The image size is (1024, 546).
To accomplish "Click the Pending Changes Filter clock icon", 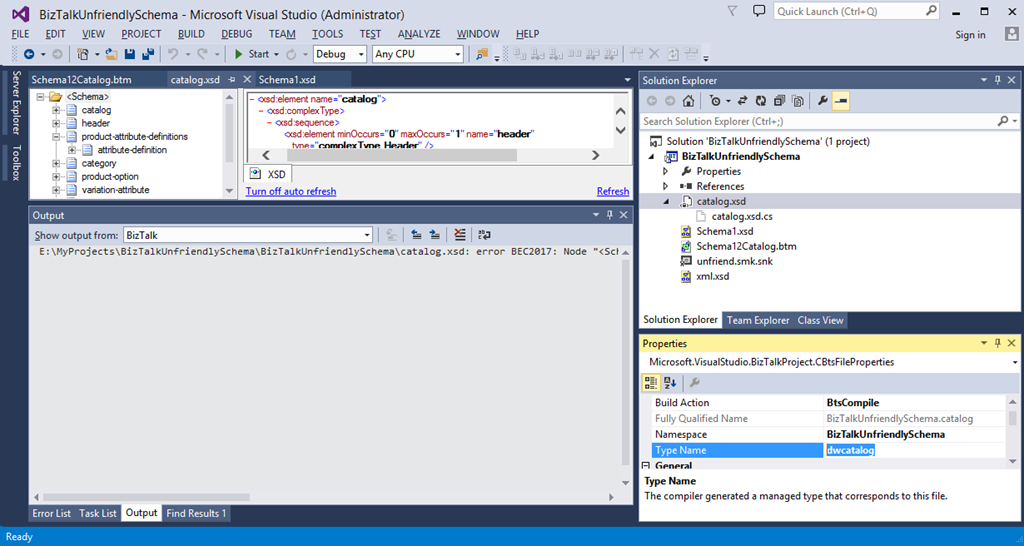I will pyautogui.click(x=716, y=101).
